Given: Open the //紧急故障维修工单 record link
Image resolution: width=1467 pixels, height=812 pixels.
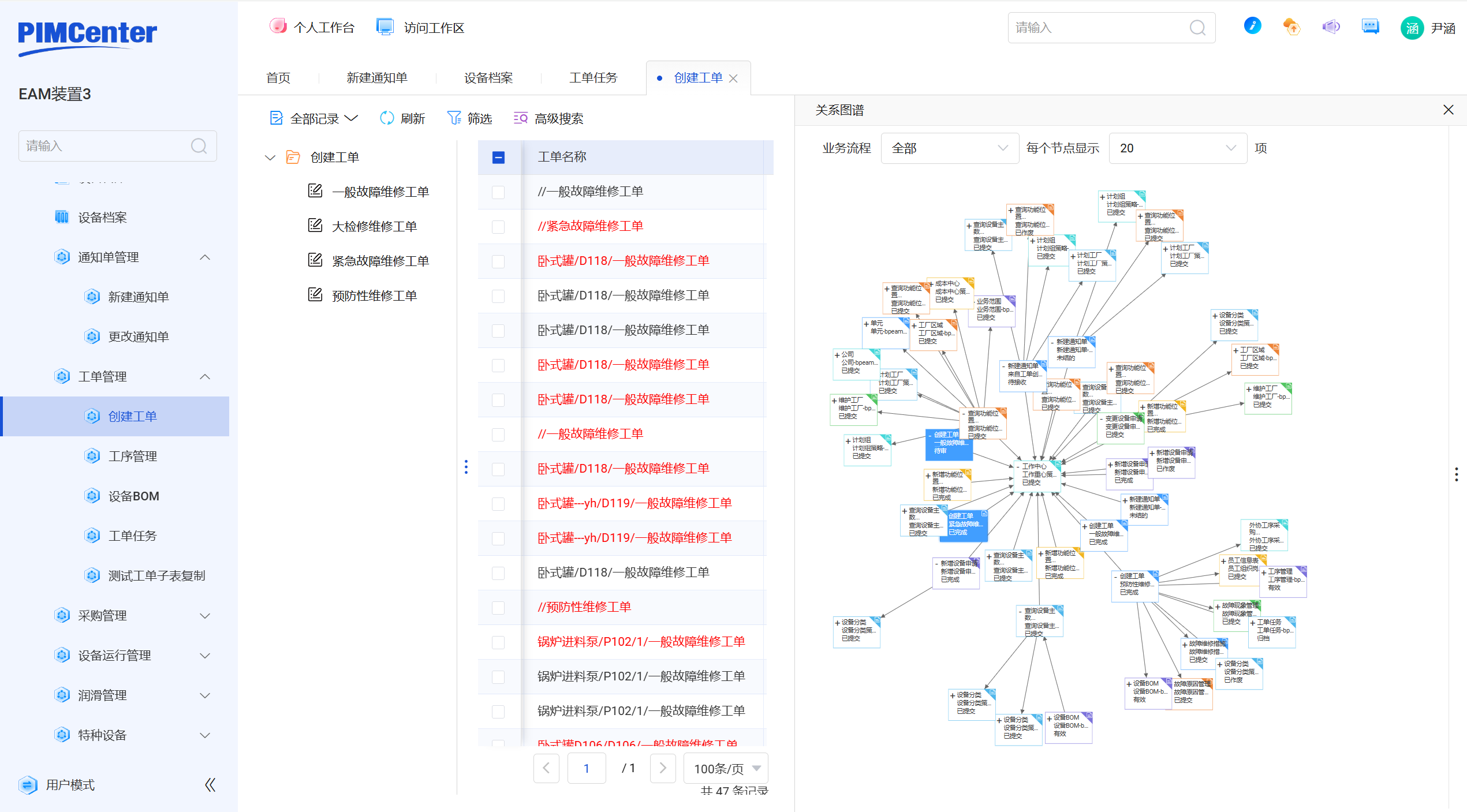Looking at the screenshot, I should pos(590,226).
